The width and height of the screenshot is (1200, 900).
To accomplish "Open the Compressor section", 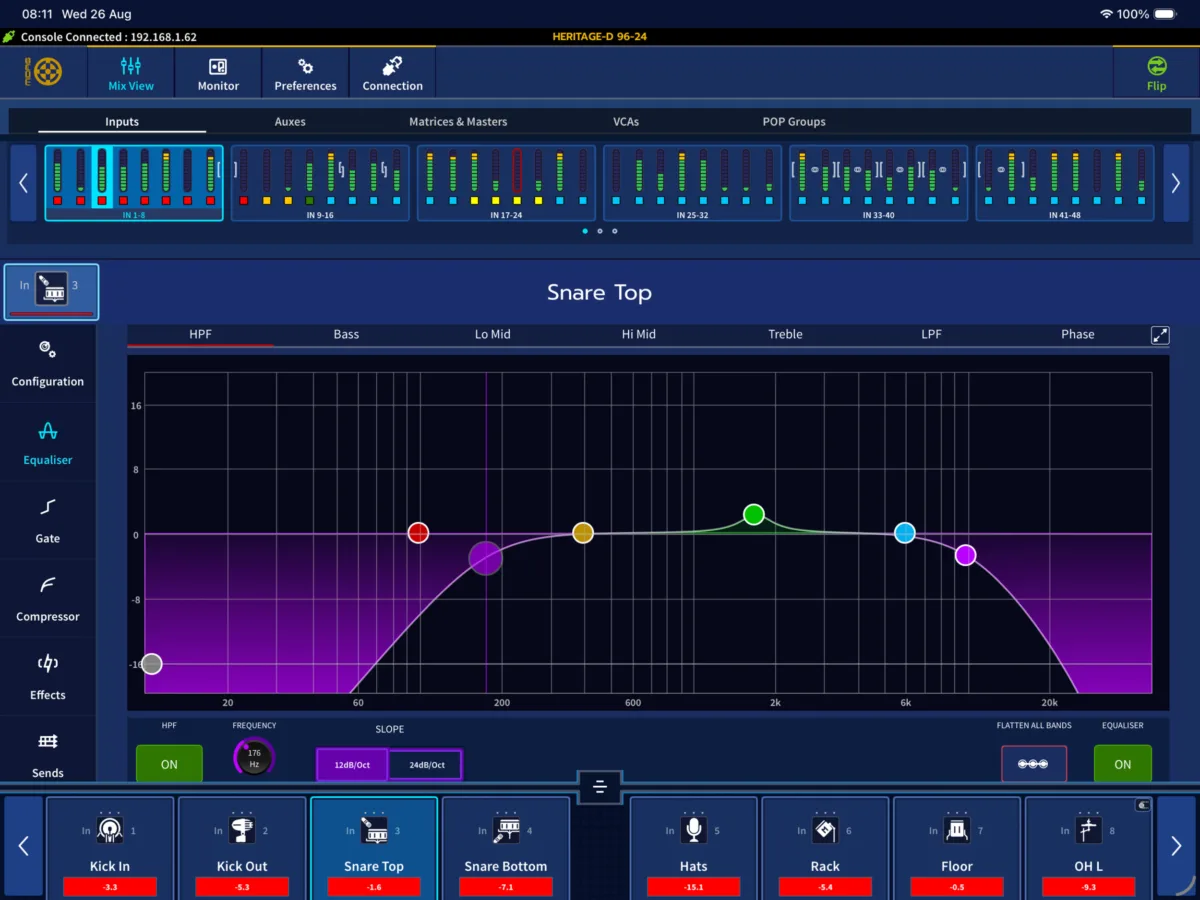I will pos(48,599).
